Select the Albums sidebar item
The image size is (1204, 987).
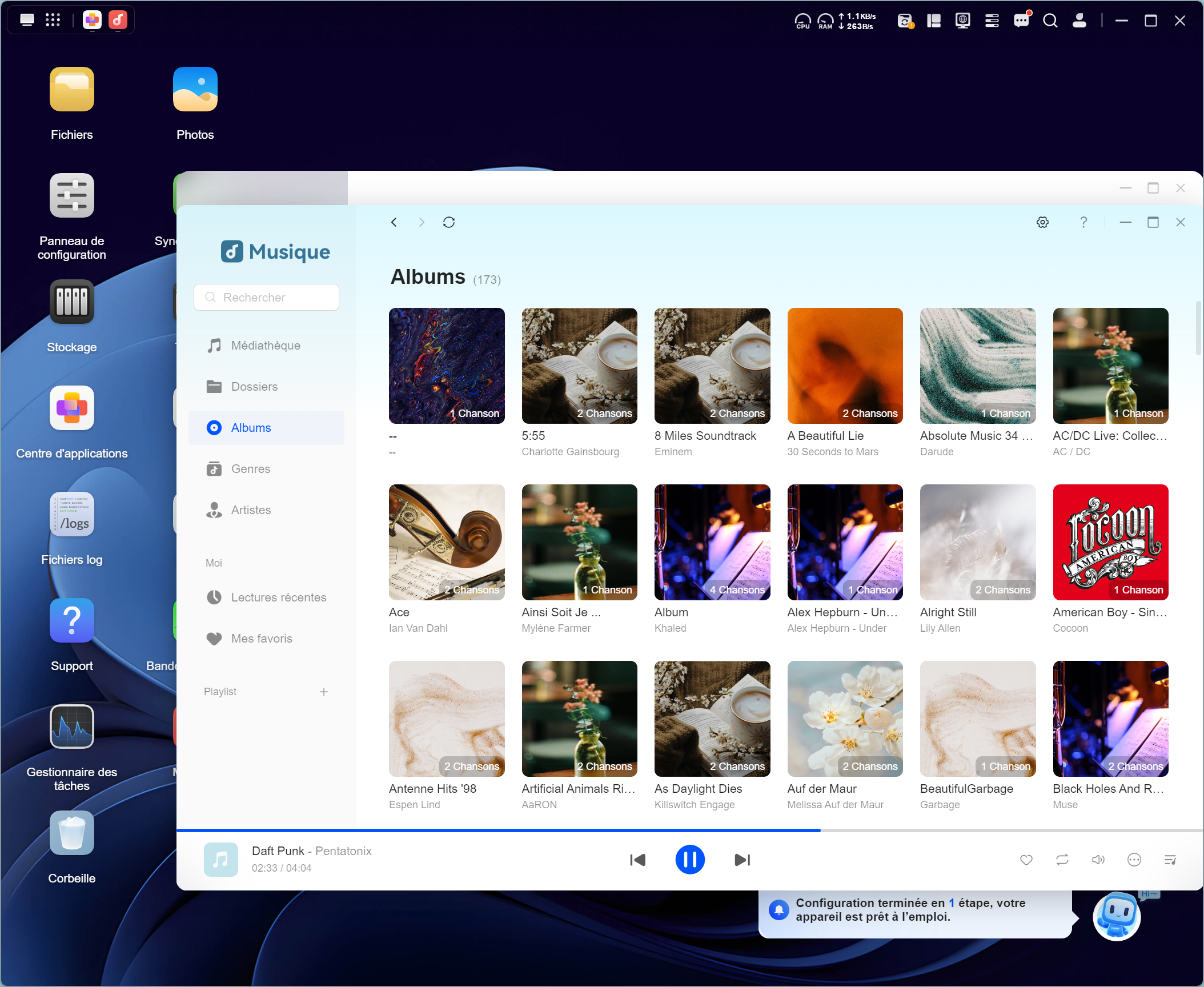click(x=266, y=428)
